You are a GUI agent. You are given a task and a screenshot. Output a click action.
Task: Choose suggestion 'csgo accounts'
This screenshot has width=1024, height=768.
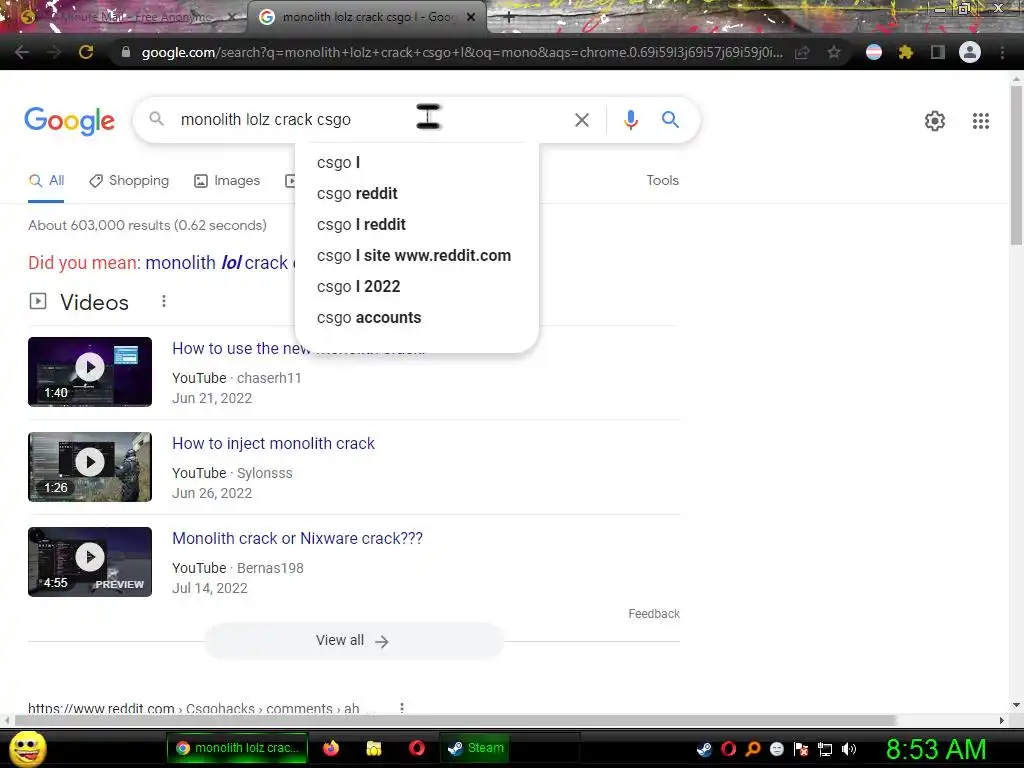417,317
